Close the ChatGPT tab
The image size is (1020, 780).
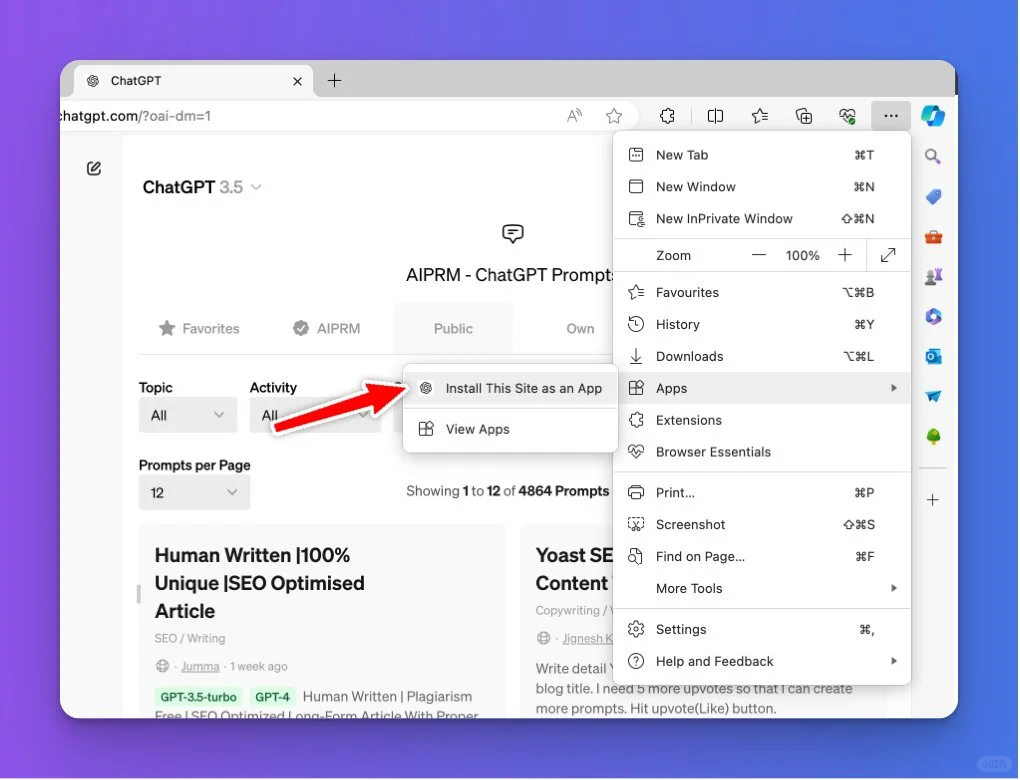tap(297, 81)
